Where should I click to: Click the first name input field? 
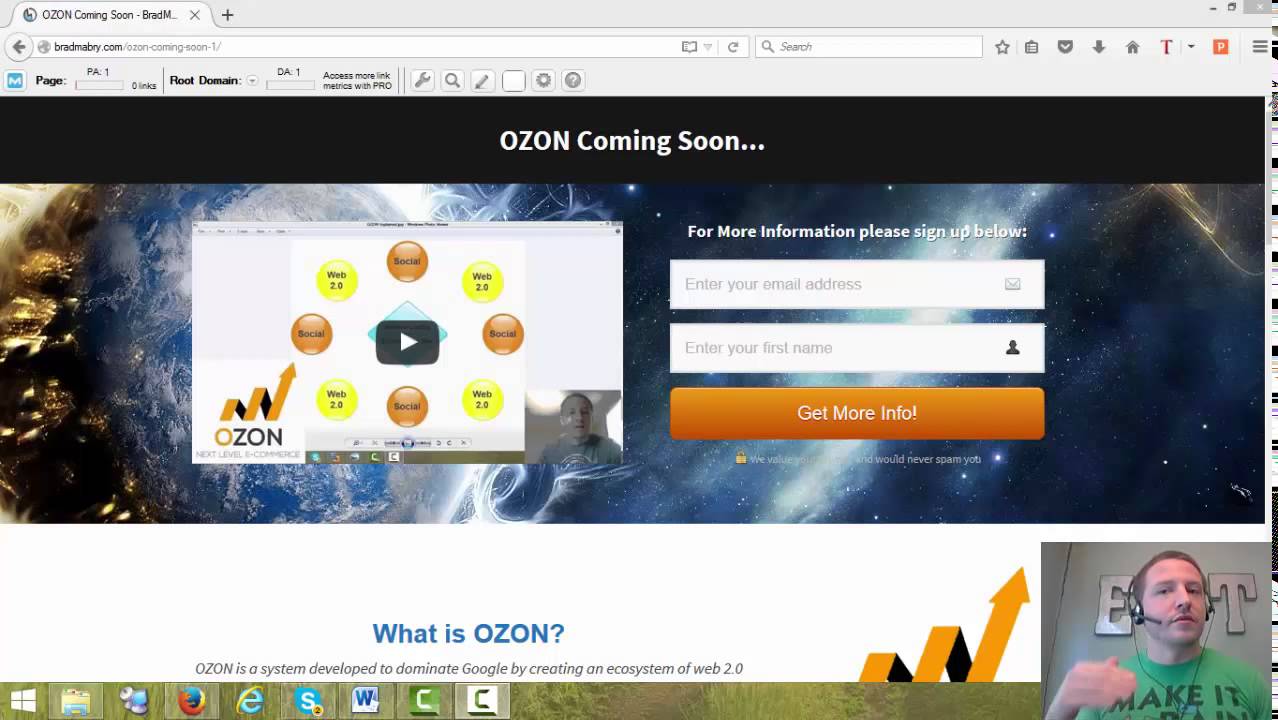coord(857,348)
